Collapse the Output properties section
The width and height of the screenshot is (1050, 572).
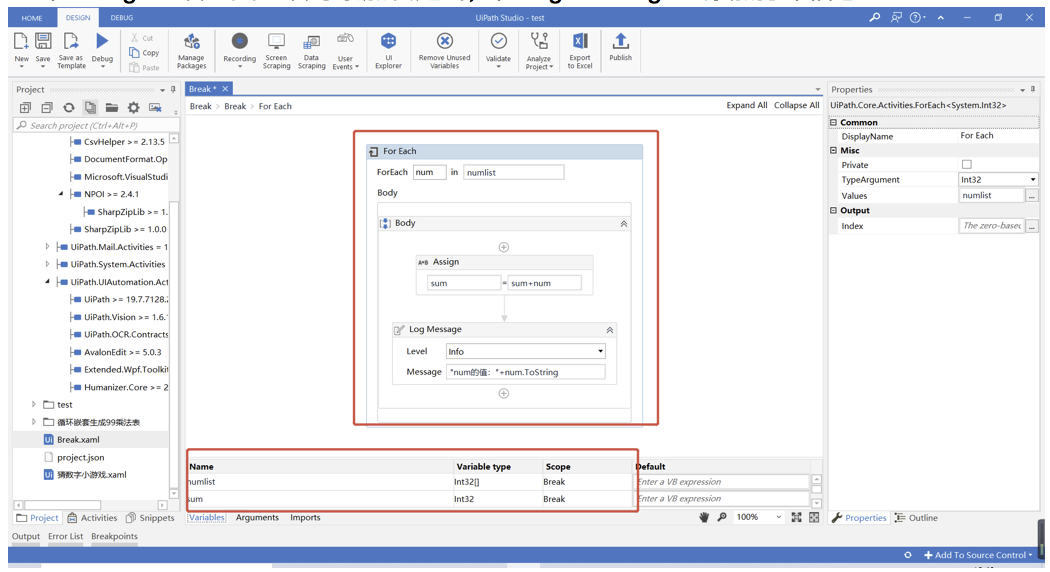[x=834, y=210]
